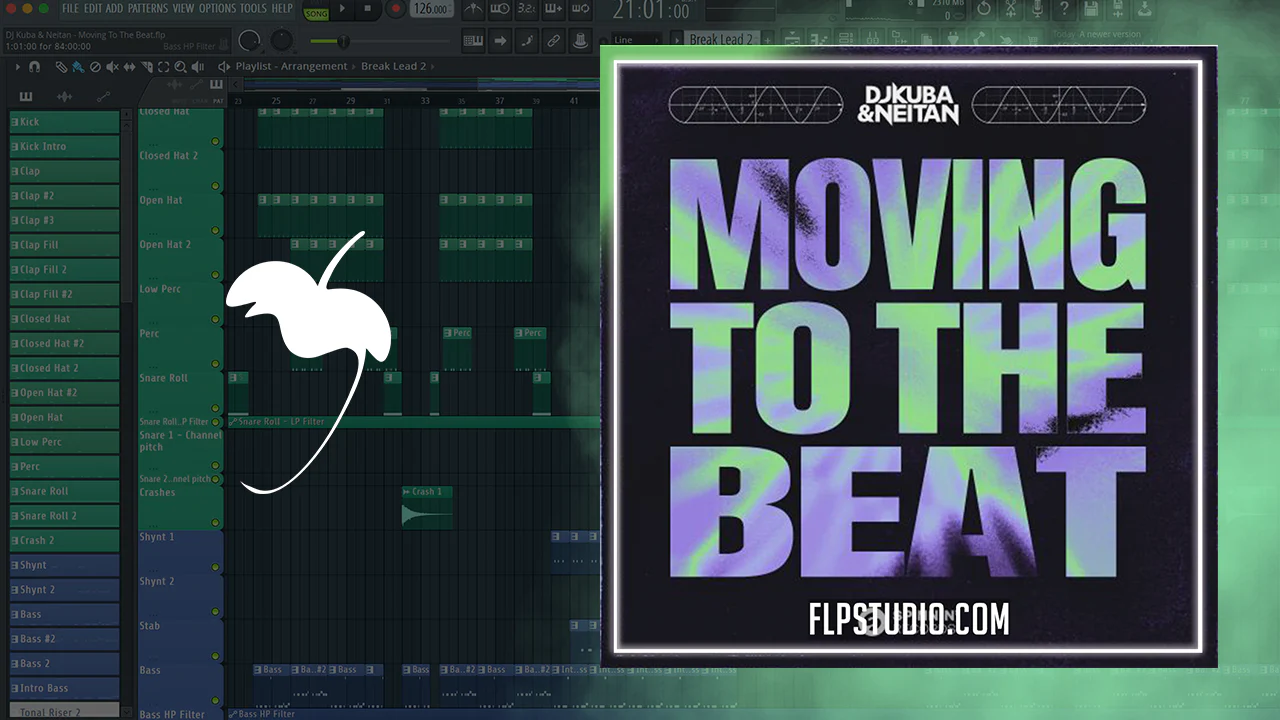The width and height of the screenshot is (1280, 720).
Task: Adjust the master pitch knob
Action: tap(283, 41)
